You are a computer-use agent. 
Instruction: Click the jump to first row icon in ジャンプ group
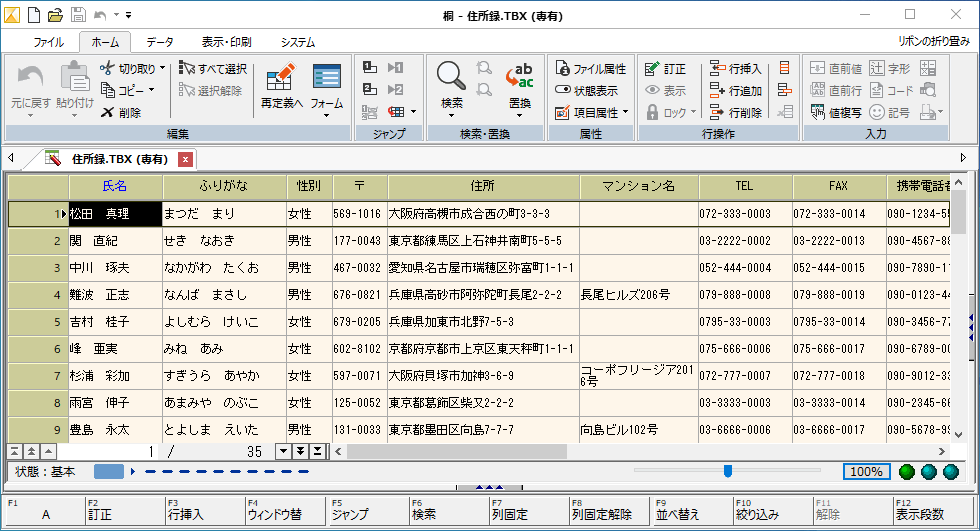coord(370,67)
